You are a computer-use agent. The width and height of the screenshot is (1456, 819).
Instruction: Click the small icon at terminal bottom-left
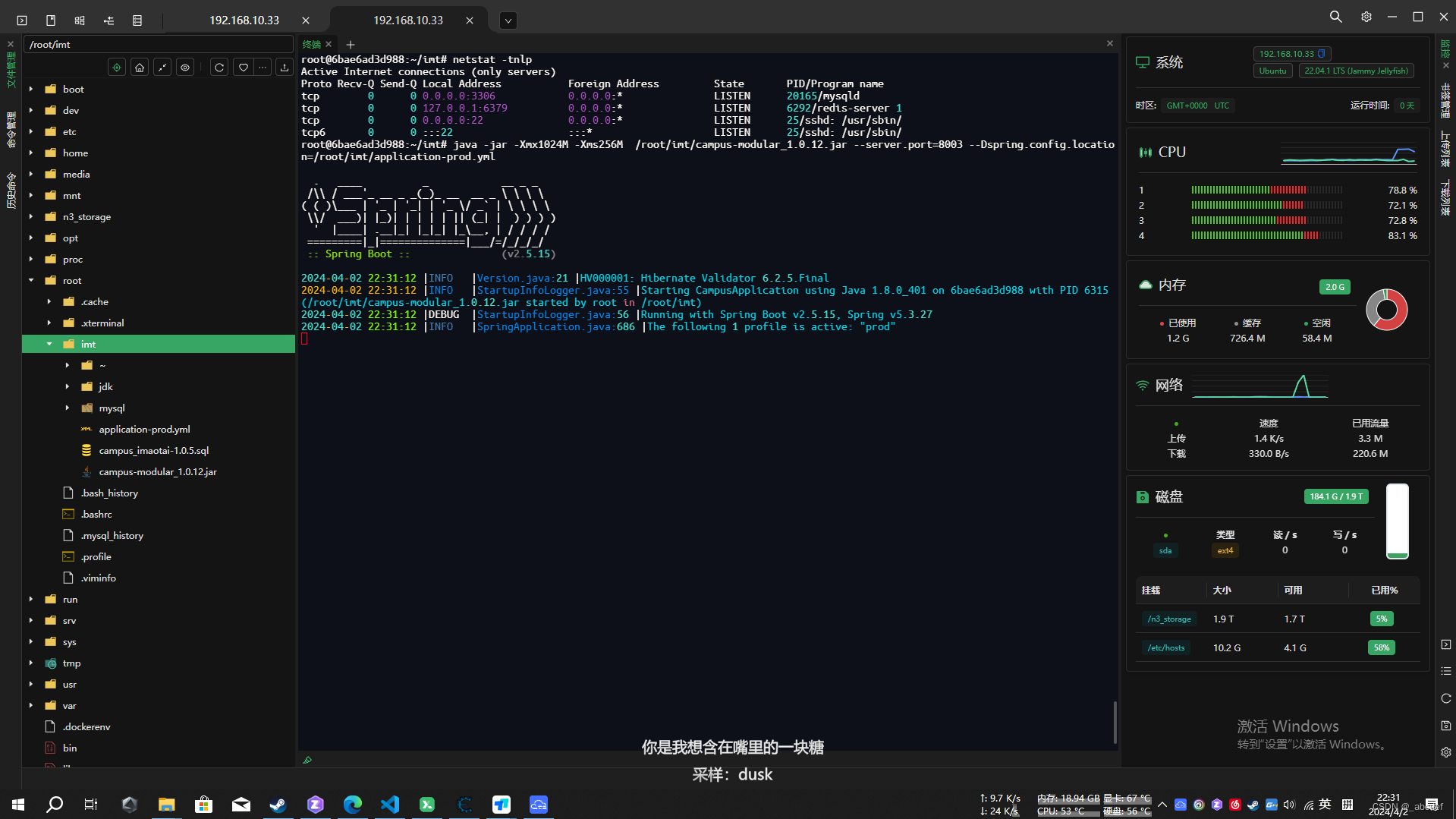[x=307, y=760]
